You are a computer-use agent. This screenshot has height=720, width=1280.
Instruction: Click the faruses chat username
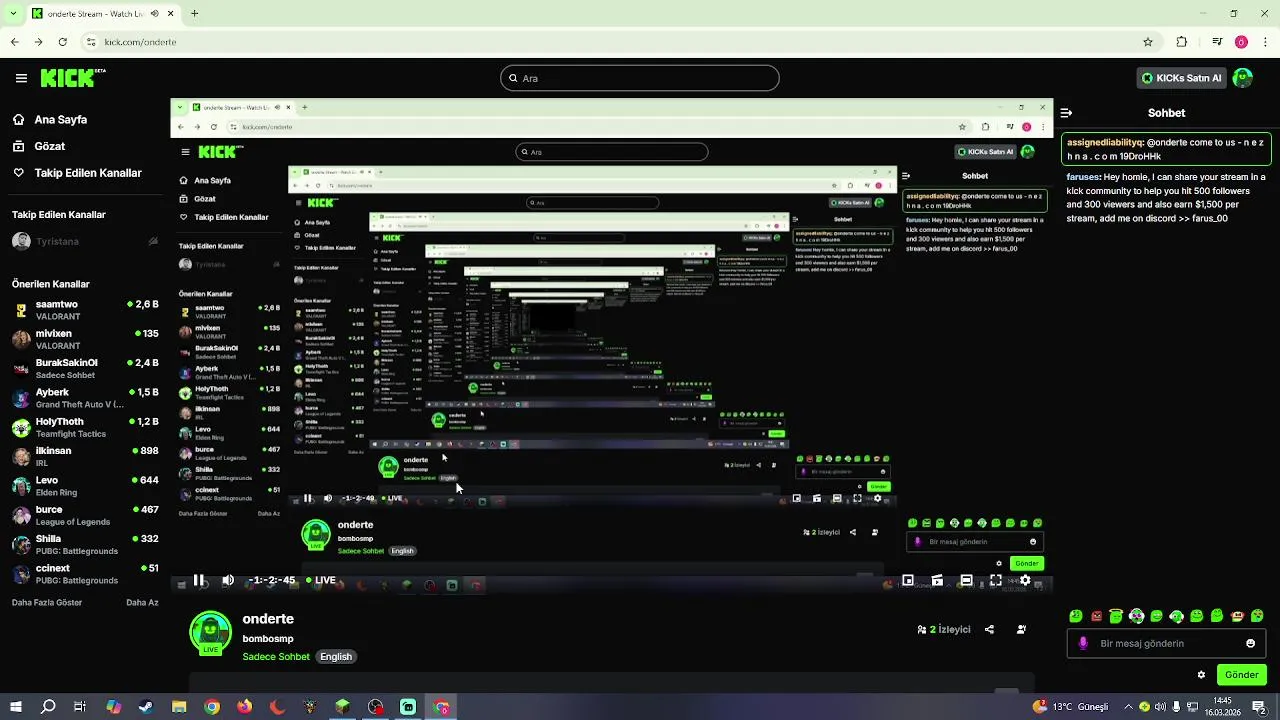click(1083, 177)
